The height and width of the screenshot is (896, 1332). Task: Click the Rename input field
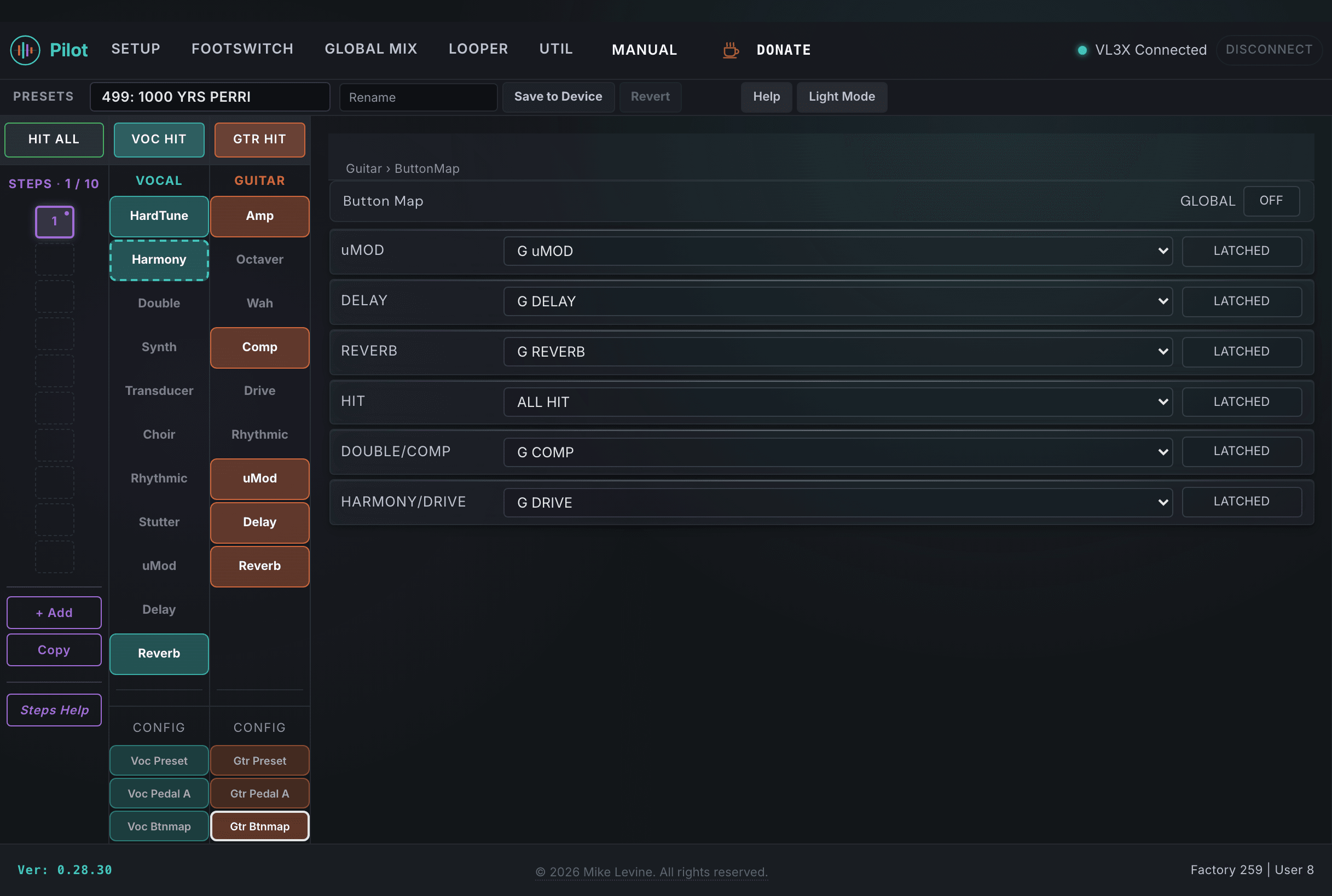click(x=418, y=97)
